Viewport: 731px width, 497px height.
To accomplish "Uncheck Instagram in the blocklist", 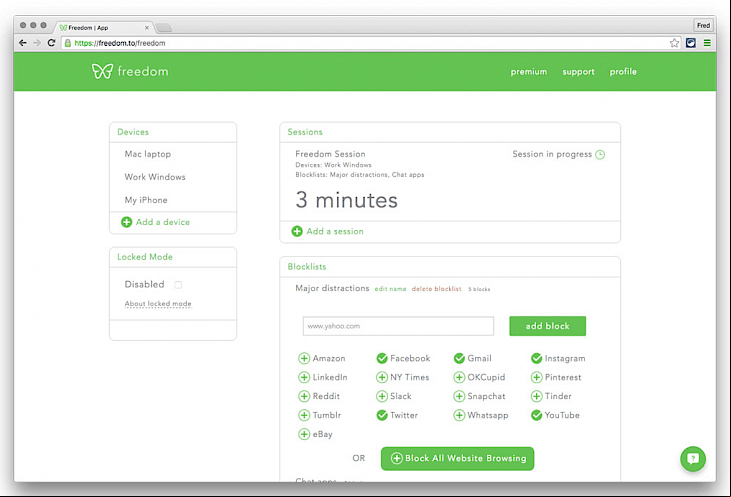I will (x=537, y=358).
